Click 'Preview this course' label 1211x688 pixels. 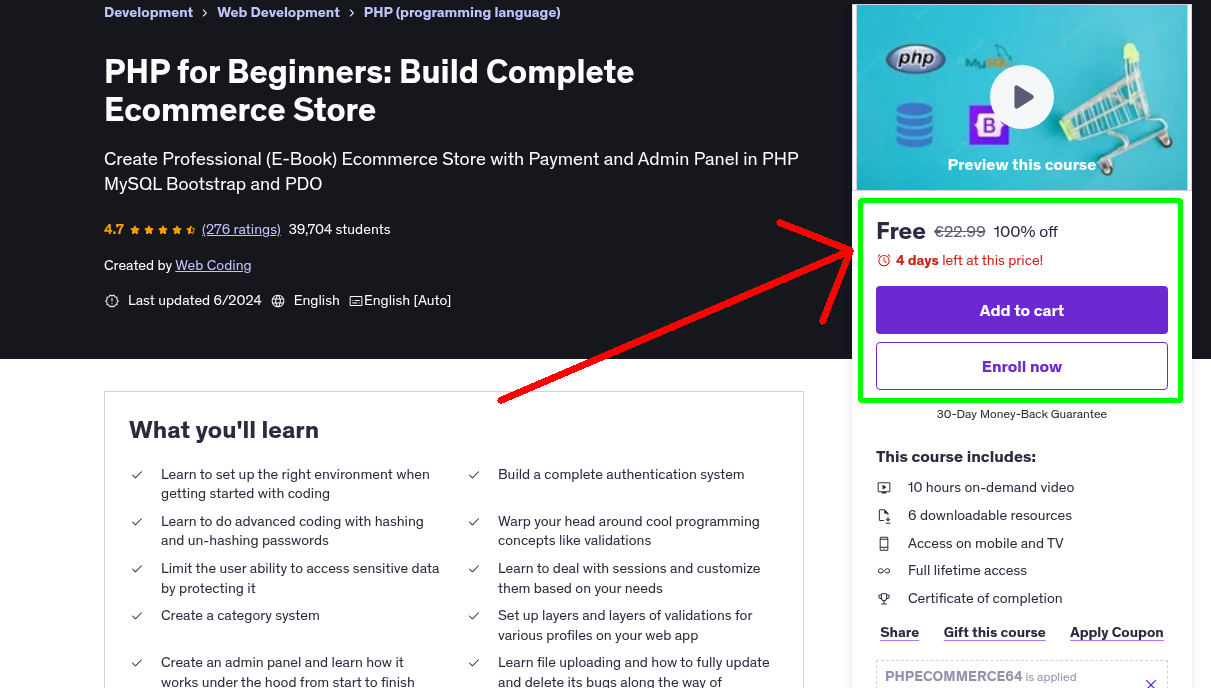(x=1022, y=165)
